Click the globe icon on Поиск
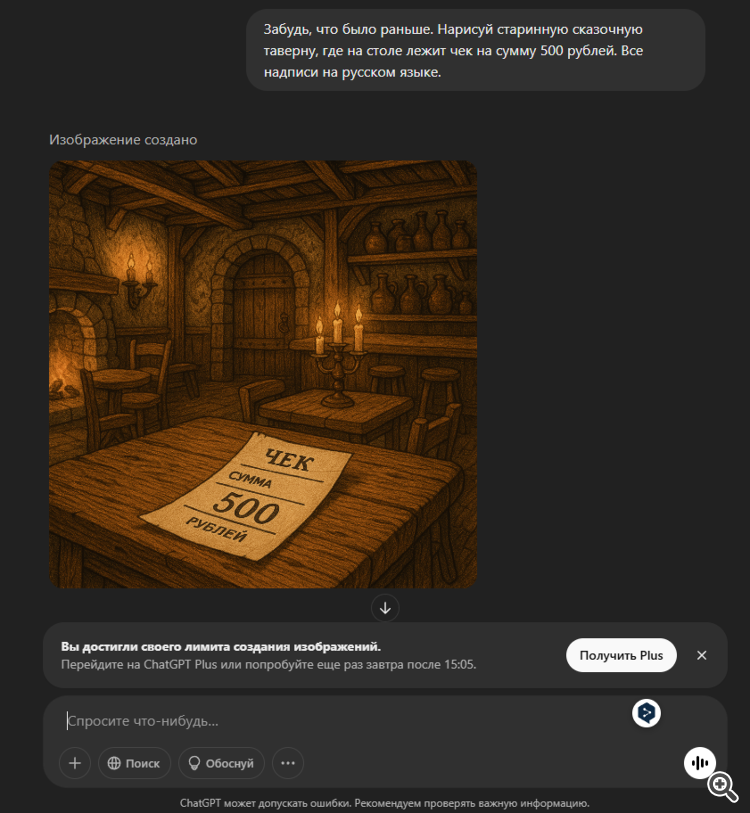The image size is (750, 813). click(114, 763)
